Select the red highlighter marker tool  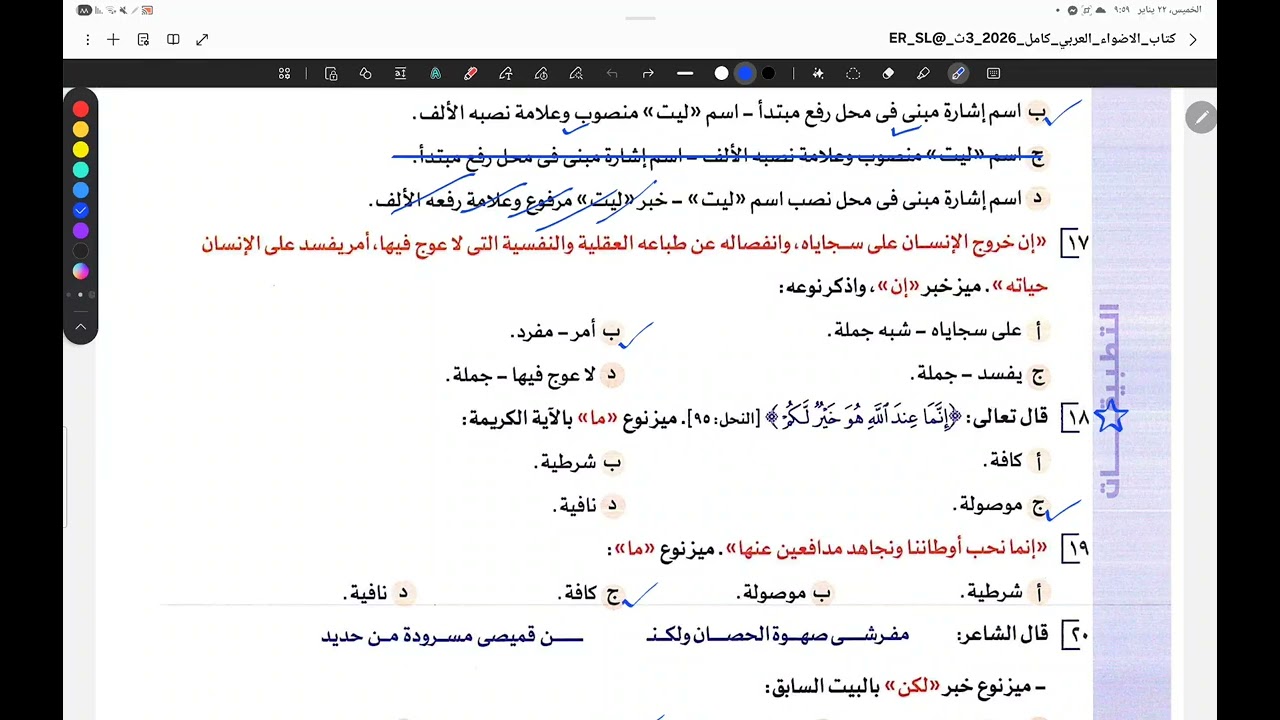pyautogui.click(x=471, y=73)
